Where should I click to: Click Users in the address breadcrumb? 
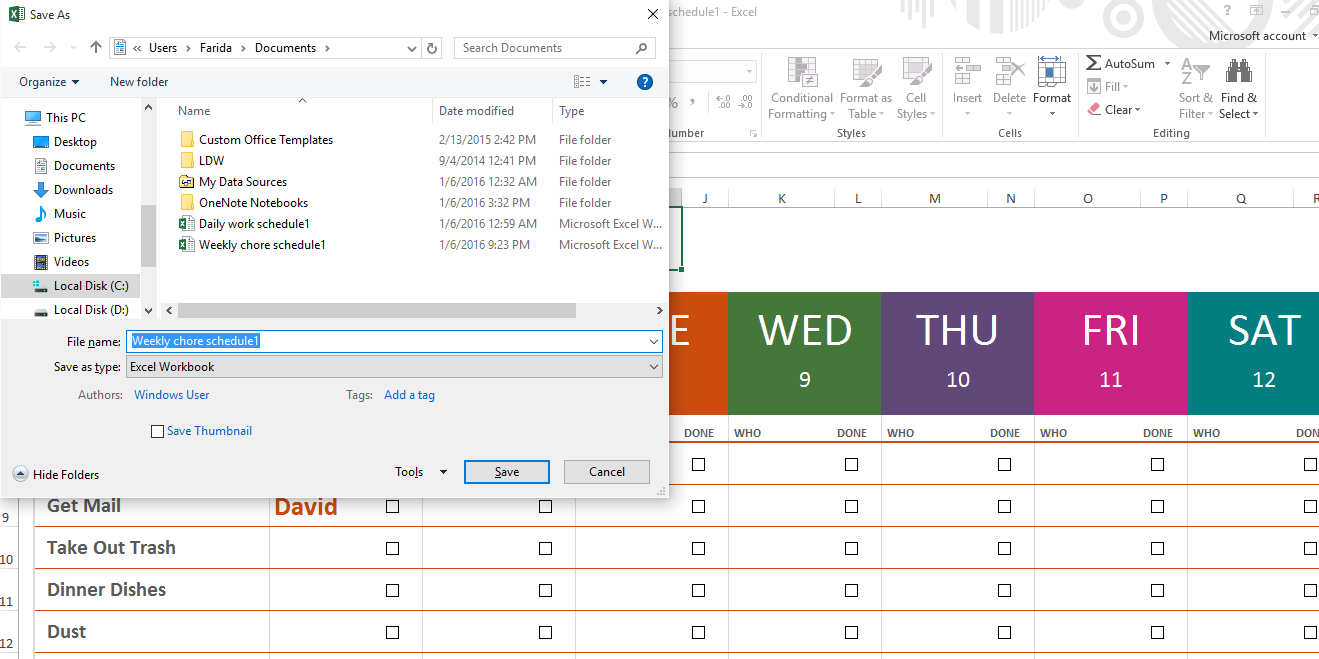163,48
